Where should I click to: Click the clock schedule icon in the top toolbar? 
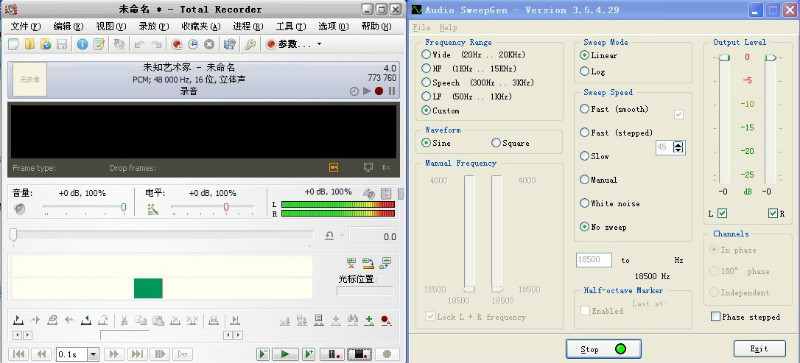point(193,44)
